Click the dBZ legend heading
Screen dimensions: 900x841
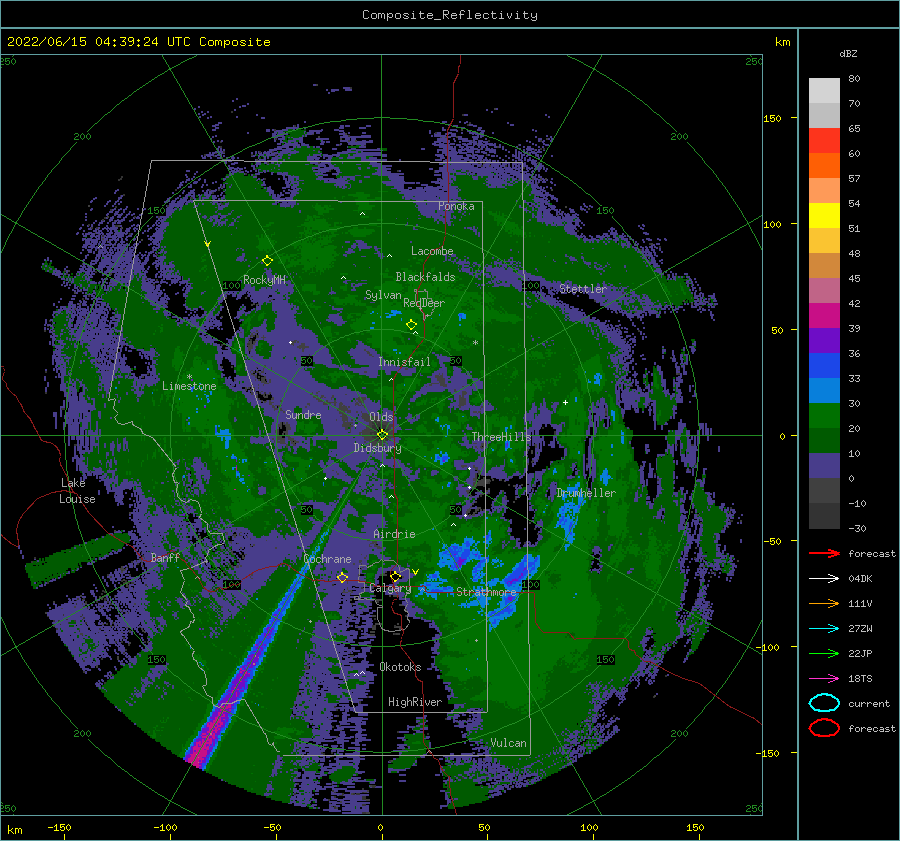tap(848, 53)
